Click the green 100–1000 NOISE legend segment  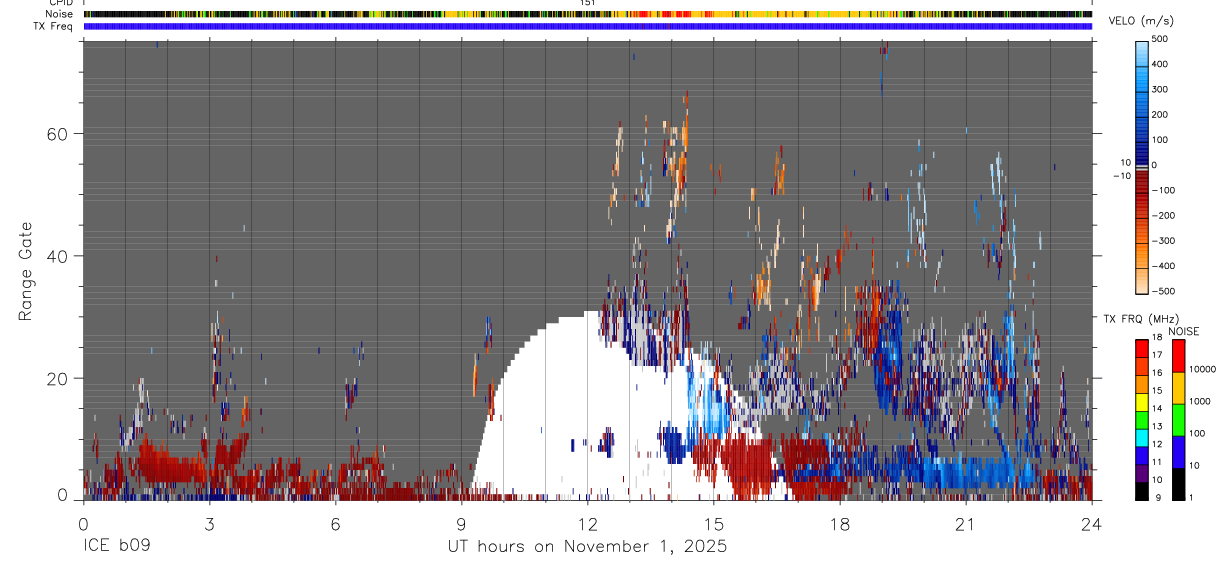1179,420
